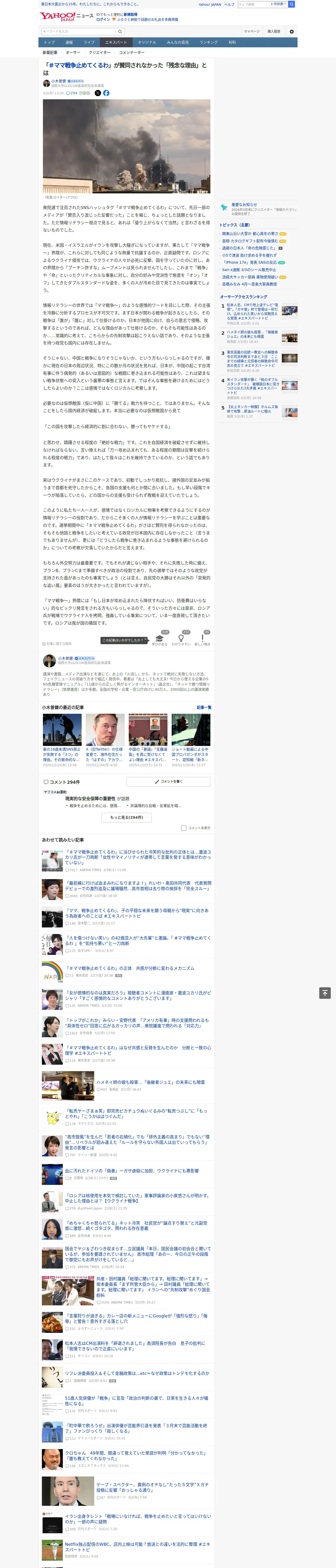Open topic '退避の日本人「命の危険感じた」'
336x1568 pixels.
(x=249, y=248)
